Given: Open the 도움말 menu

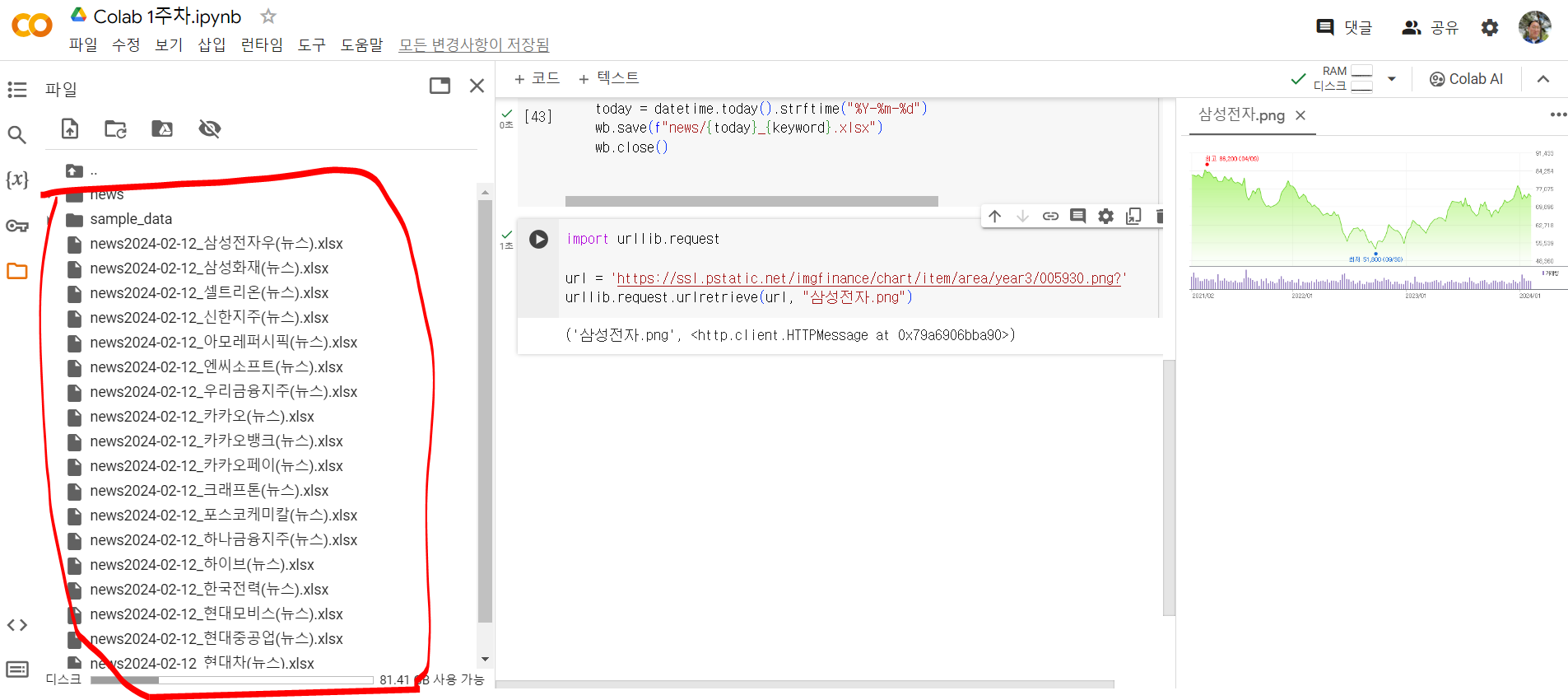Looking at the screenshot, I should click(362, 44).
